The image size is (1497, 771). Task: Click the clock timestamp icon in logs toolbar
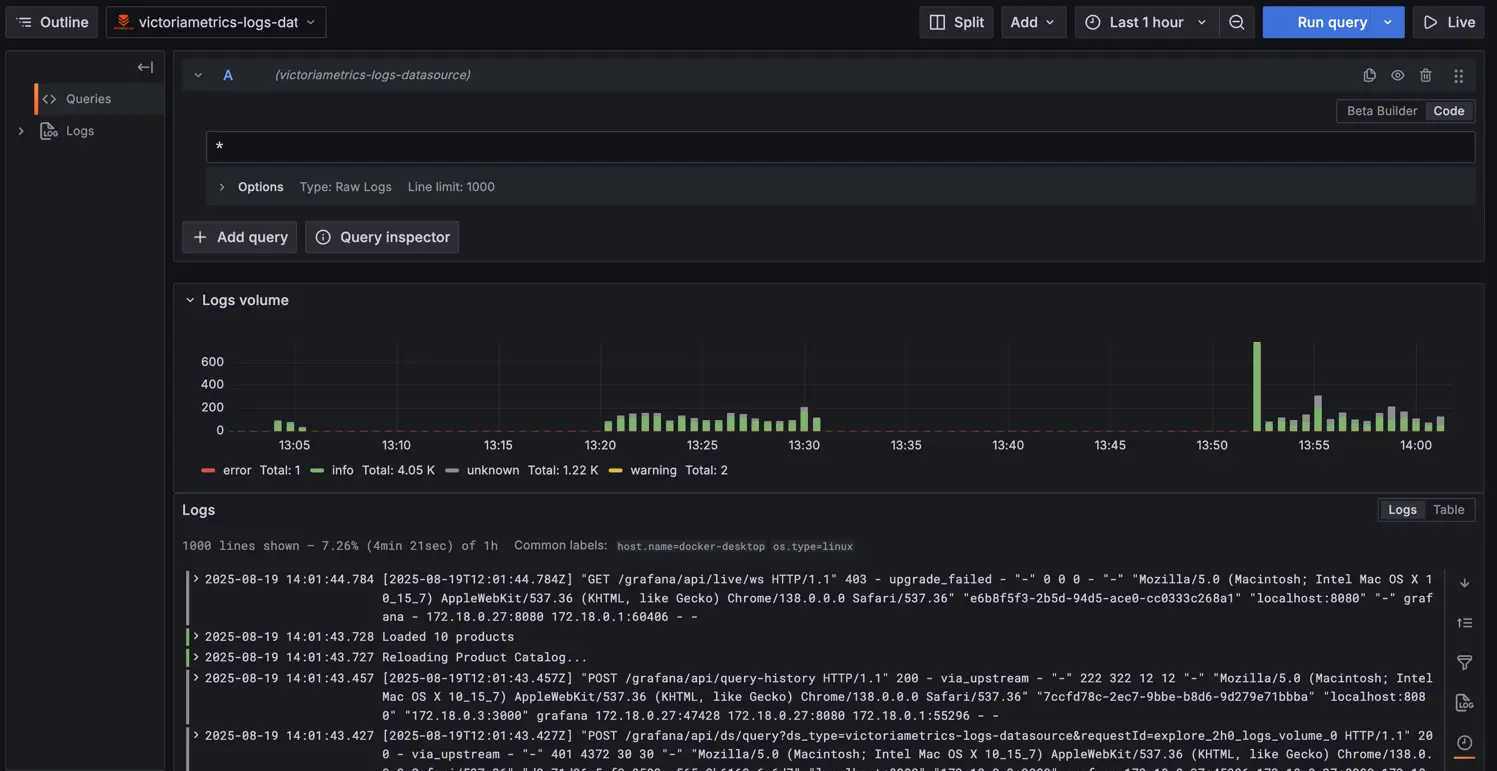point(1464,743)
